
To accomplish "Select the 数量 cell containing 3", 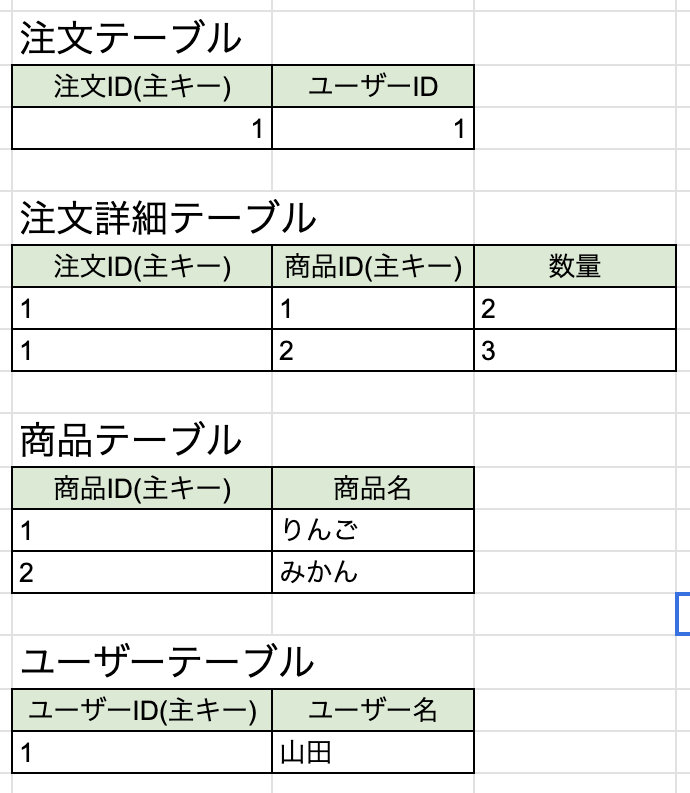I will tap(575, 352).
